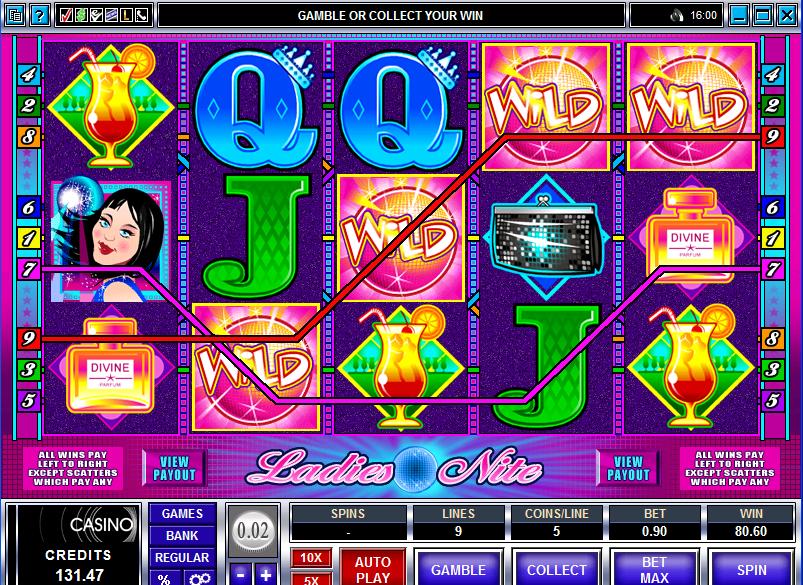Click the percent statistics icon
The height and width of the screenshot is (585, 803).
click(x=165, y=578)
